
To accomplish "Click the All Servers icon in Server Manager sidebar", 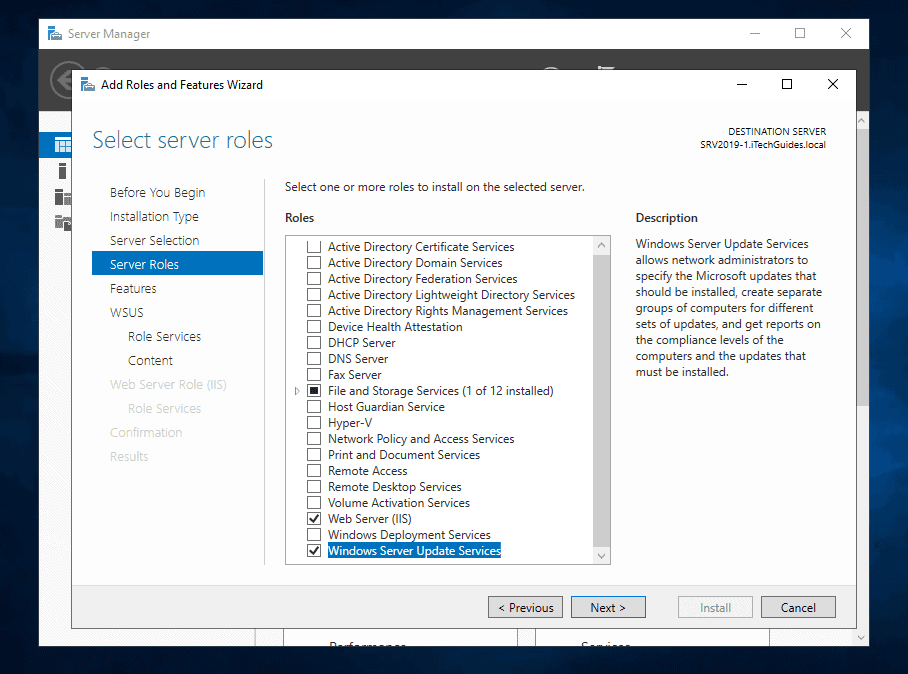I will click(x=62, y=196).
